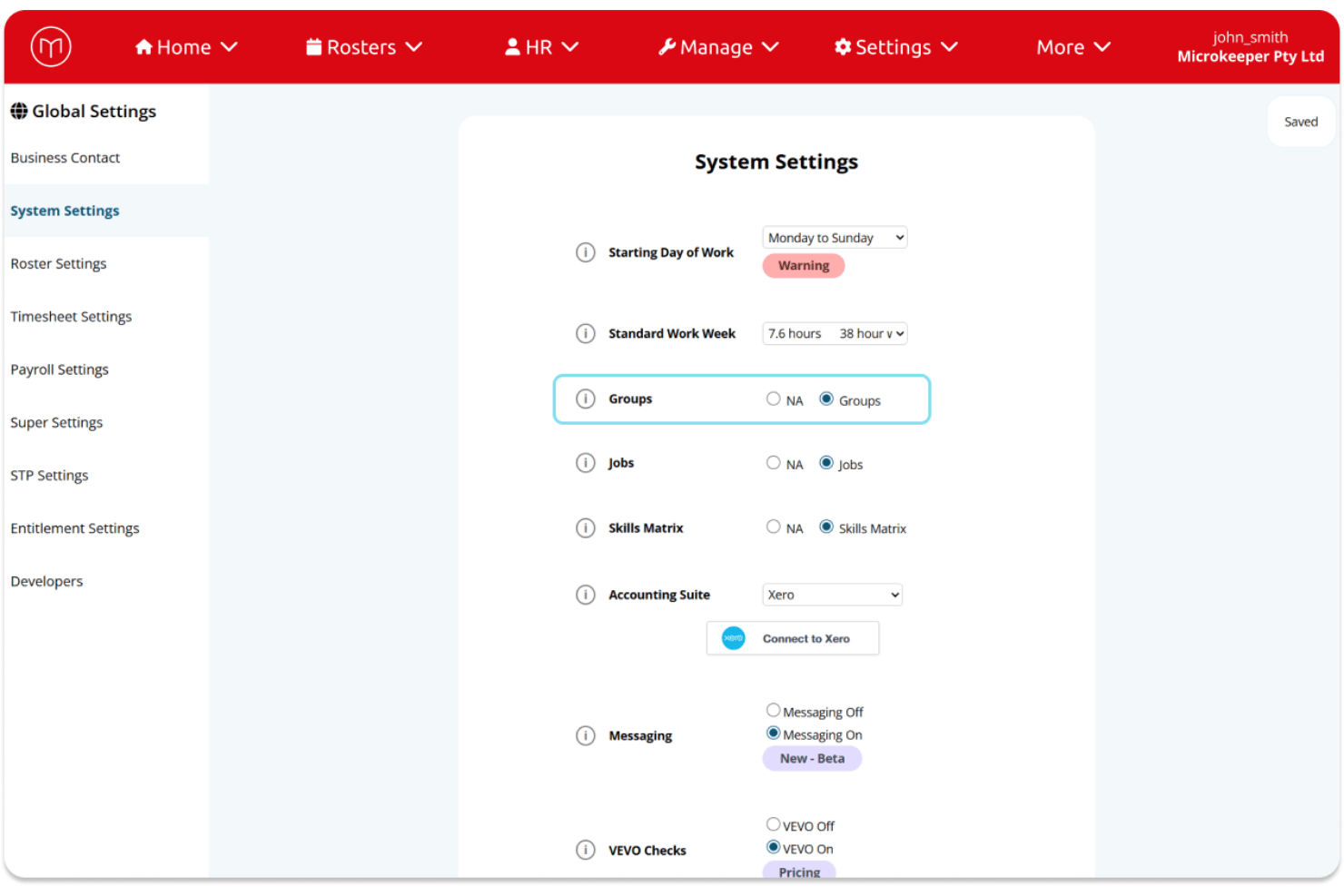Select NA radio for Jobs
The width and height of the screenshot is (1344, 896).
(773, 462)
